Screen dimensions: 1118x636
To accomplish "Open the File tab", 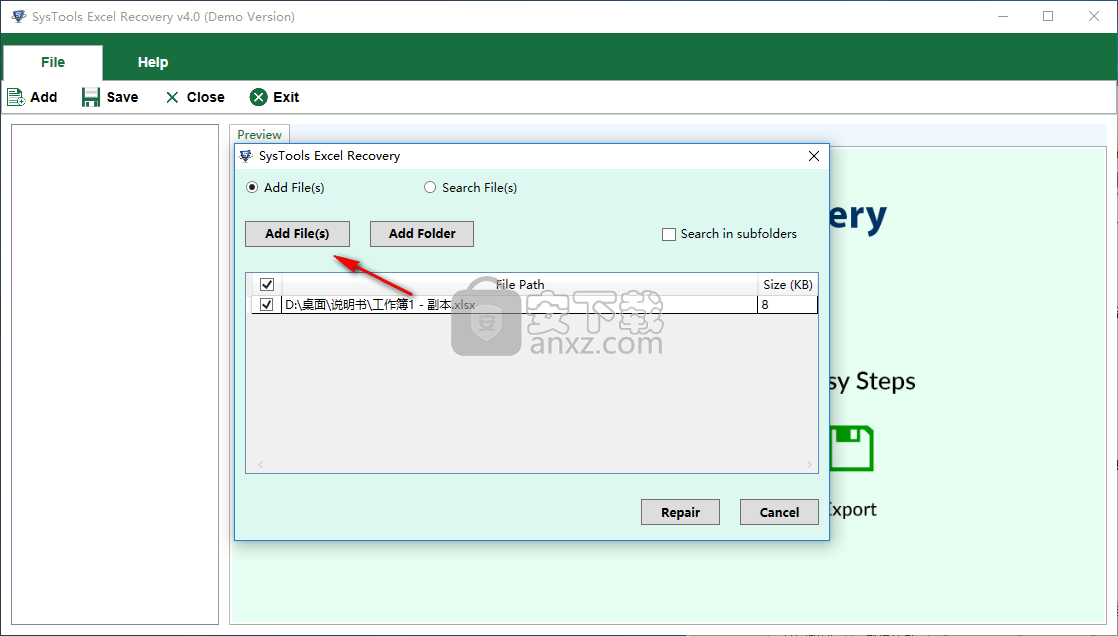I will click(x=53, y=63).
